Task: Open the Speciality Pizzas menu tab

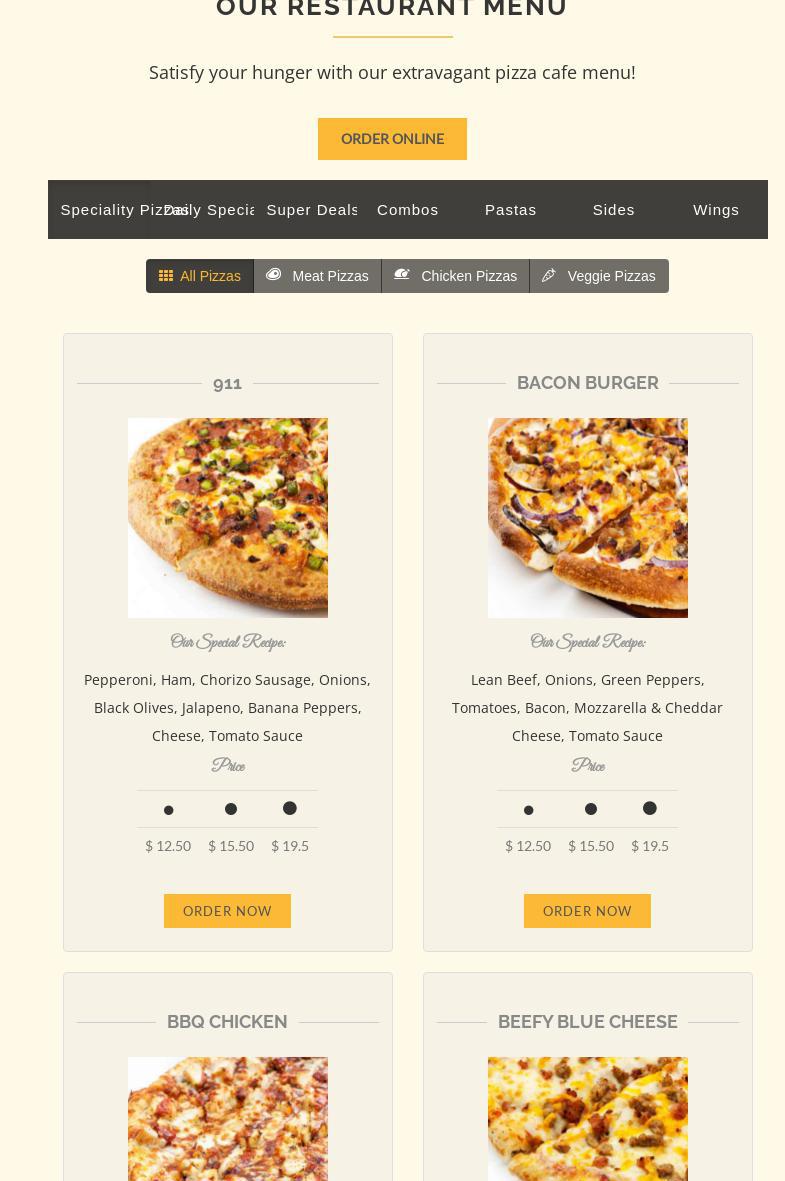Action: pyautogui.click(x=99, y=209)
